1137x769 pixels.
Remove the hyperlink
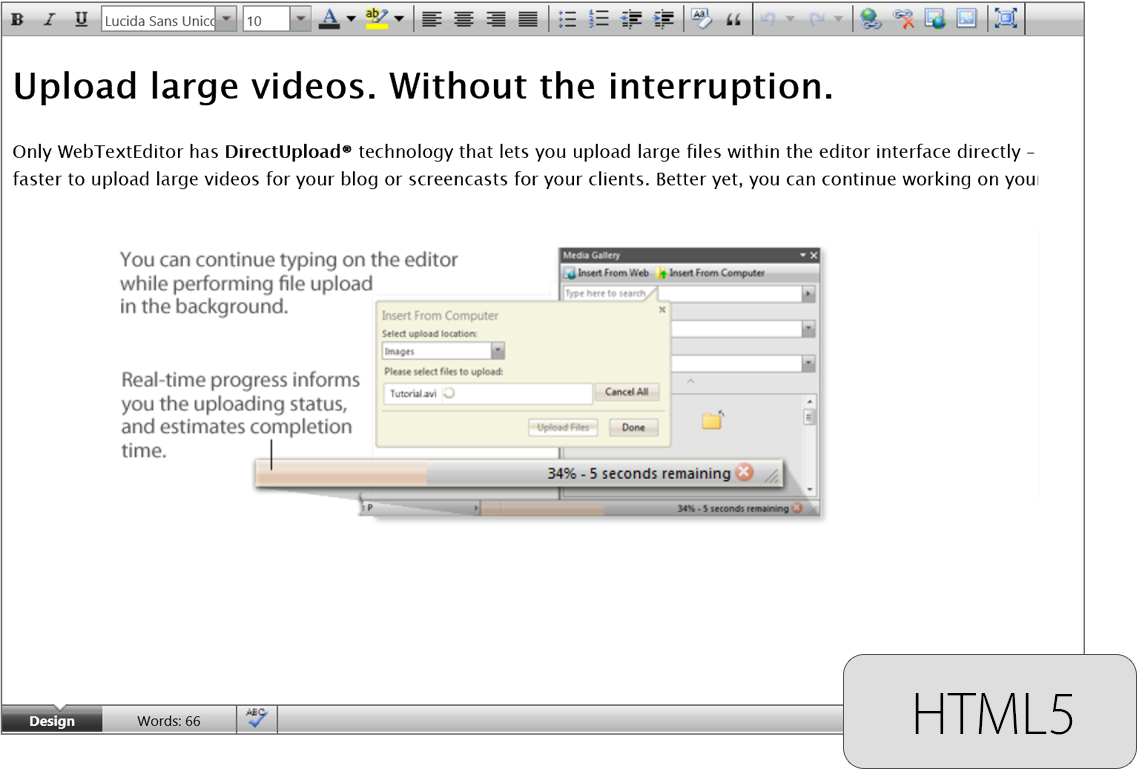(904, 19)
